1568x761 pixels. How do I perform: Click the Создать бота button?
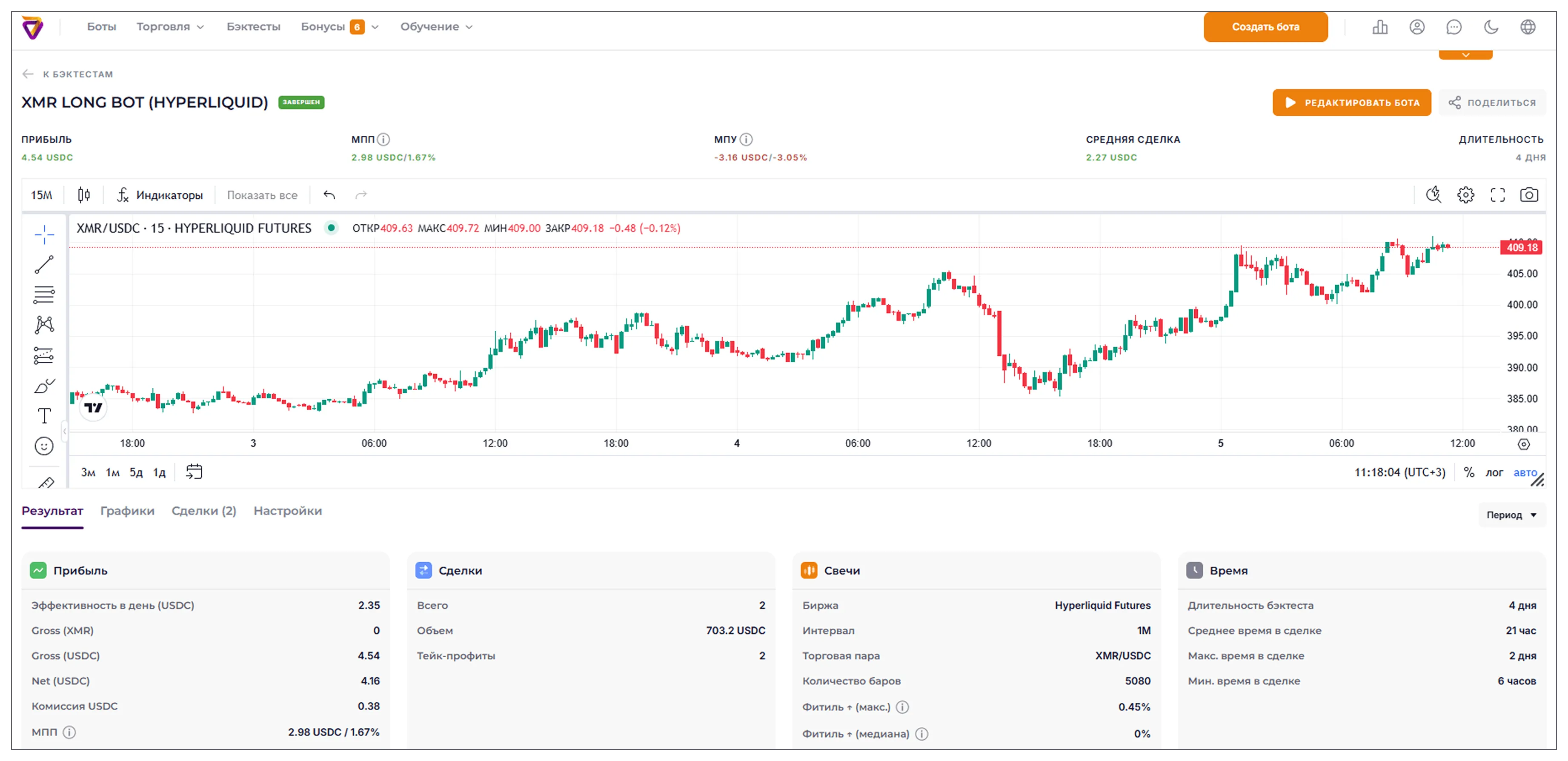pos(1265,27)
